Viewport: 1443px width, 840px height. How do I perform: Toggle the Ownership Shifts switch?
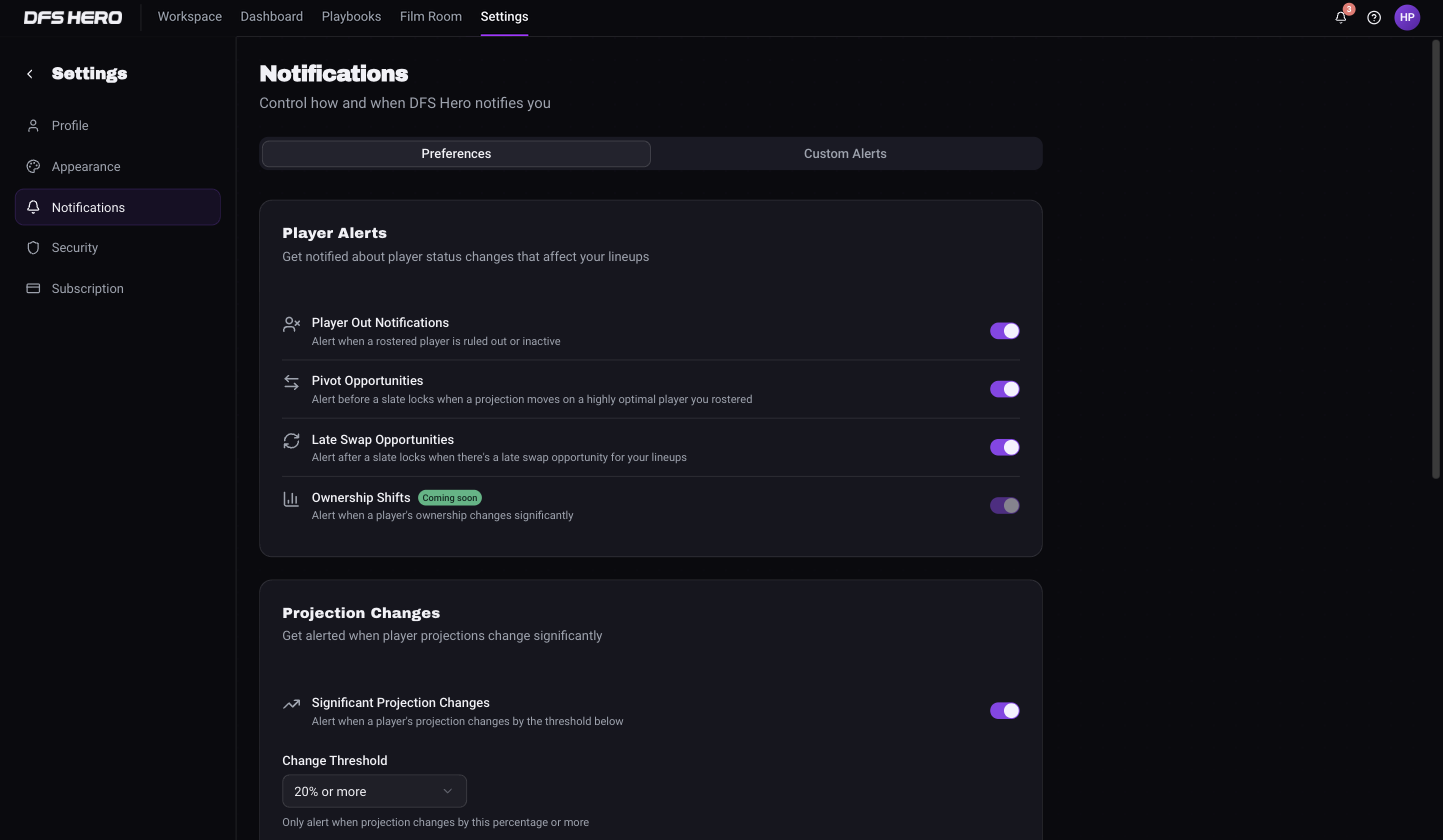tap(1004, 506)
